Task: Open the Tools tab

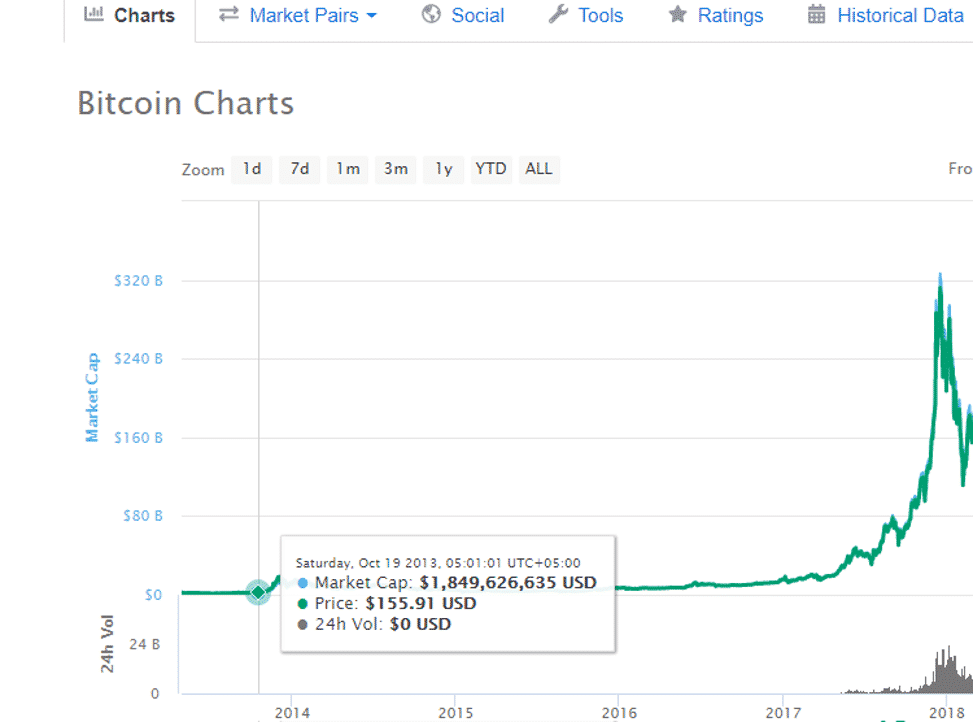Action: click(x=600, y=16)
